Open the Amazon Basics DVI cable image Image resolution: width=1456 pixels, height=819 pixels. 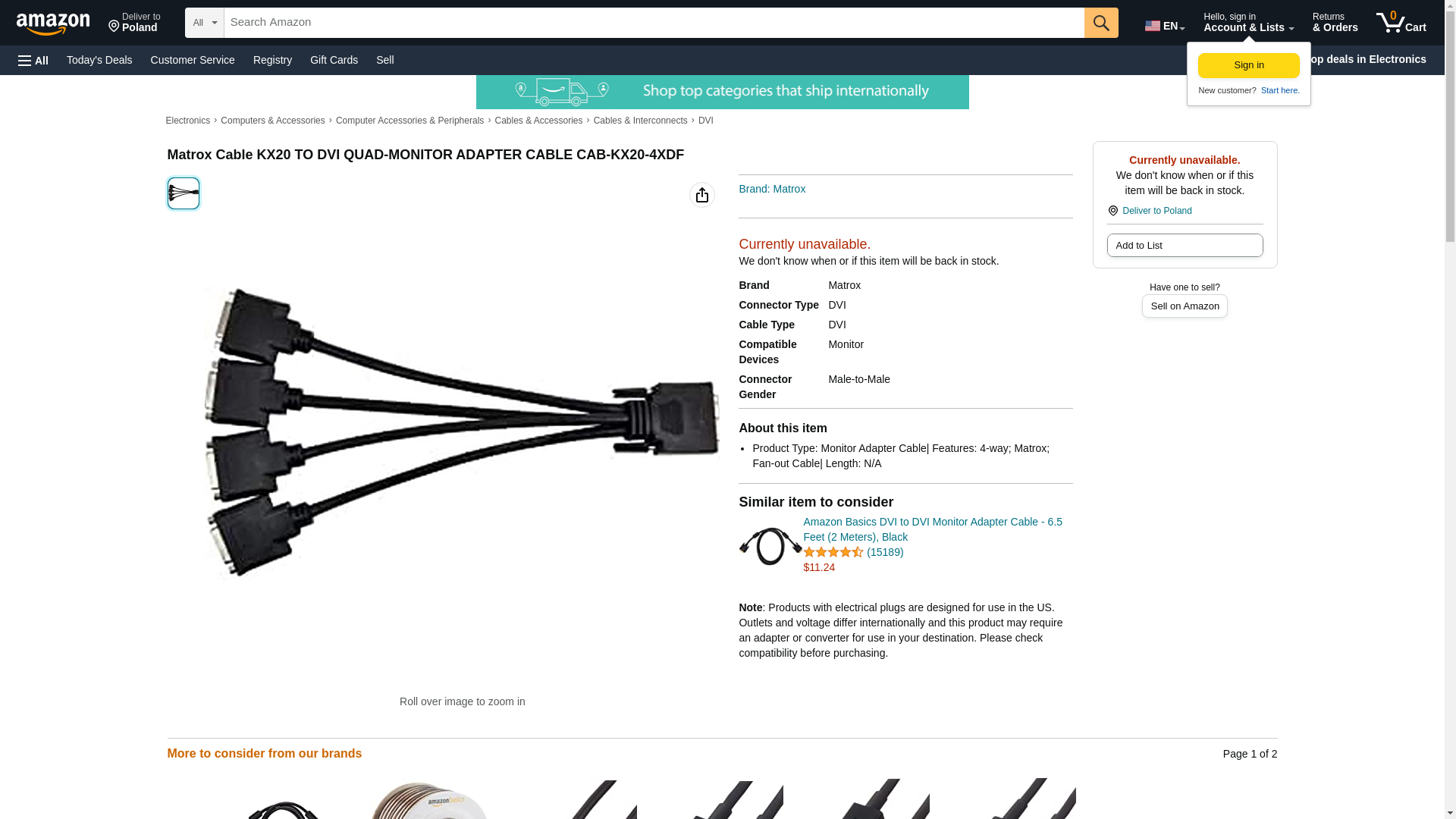[770, 546]
